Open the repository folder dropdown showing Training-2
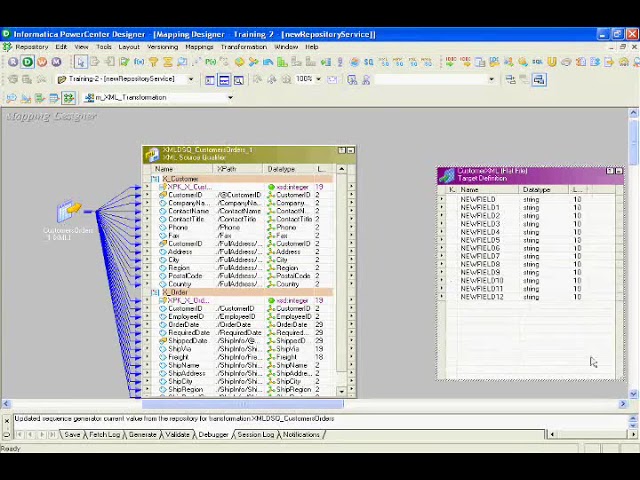This screenshot has width=640, height=480. click(x=190, y=79)
